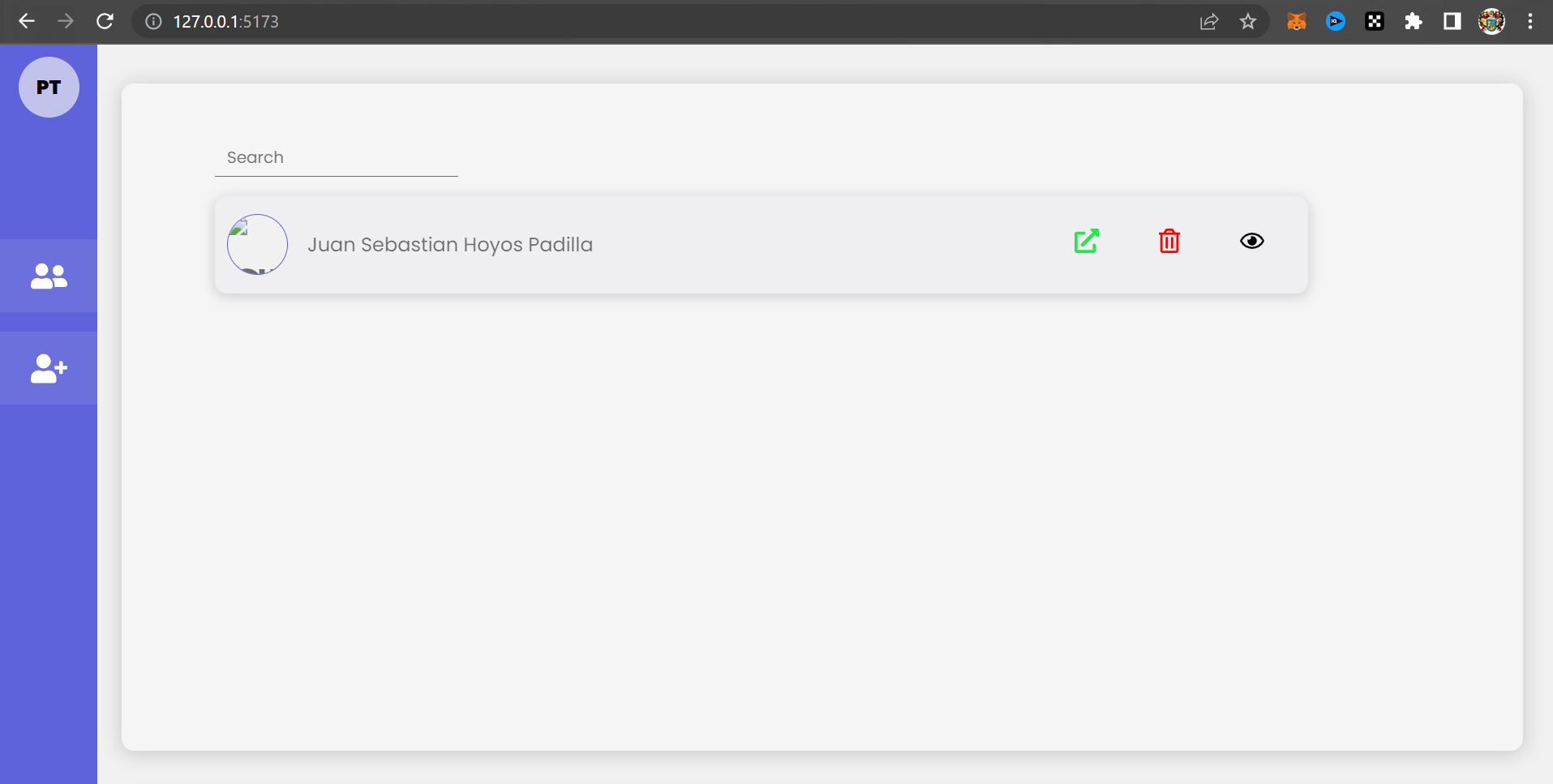Open the MetaMask extension icon
Image resolution: width=1553 pixels, height=784 pixels.
click(x=1295, y=21)
